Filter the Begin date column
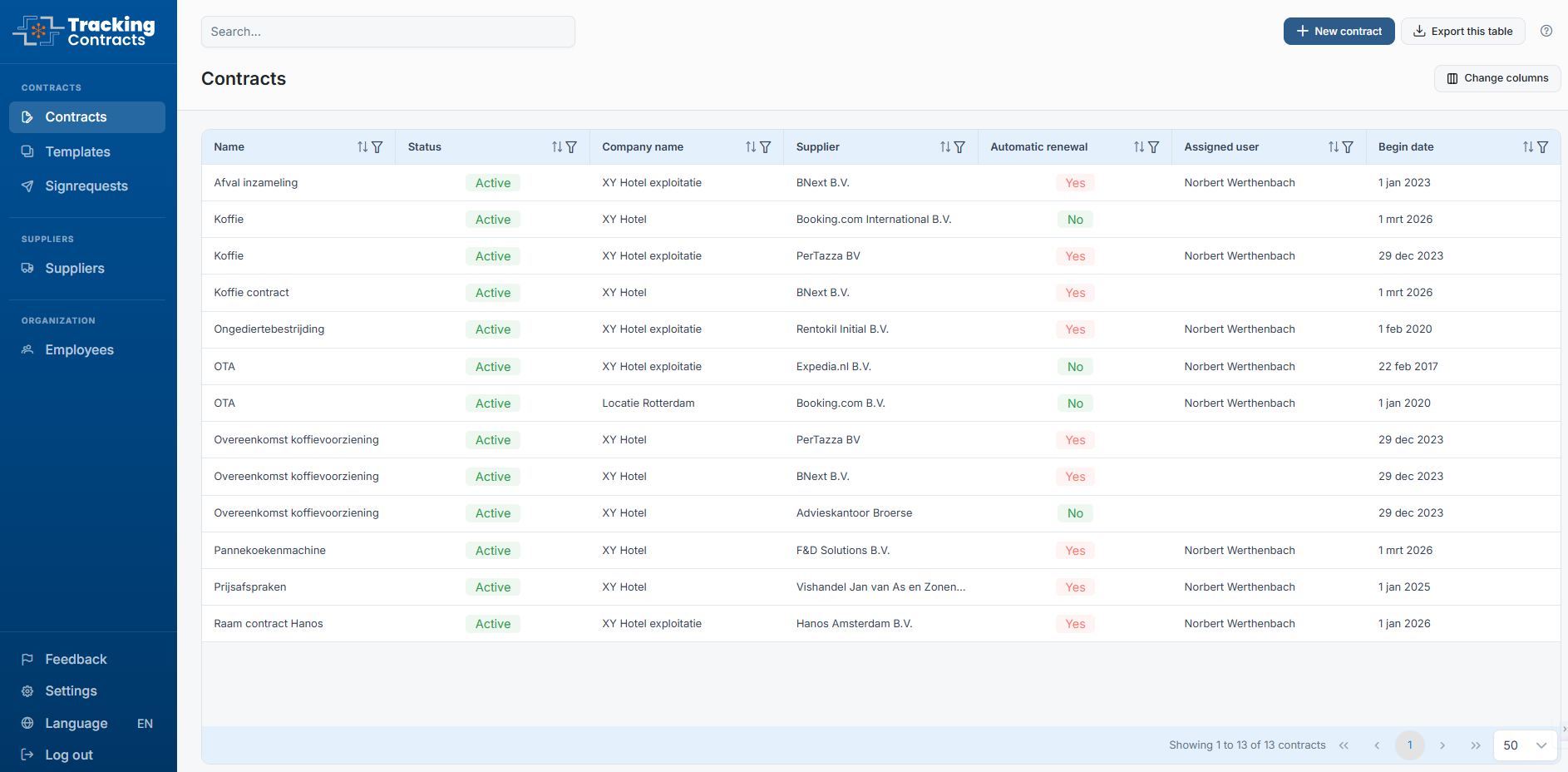The height and width of the screenshot is (772, 1568). 1542,147
